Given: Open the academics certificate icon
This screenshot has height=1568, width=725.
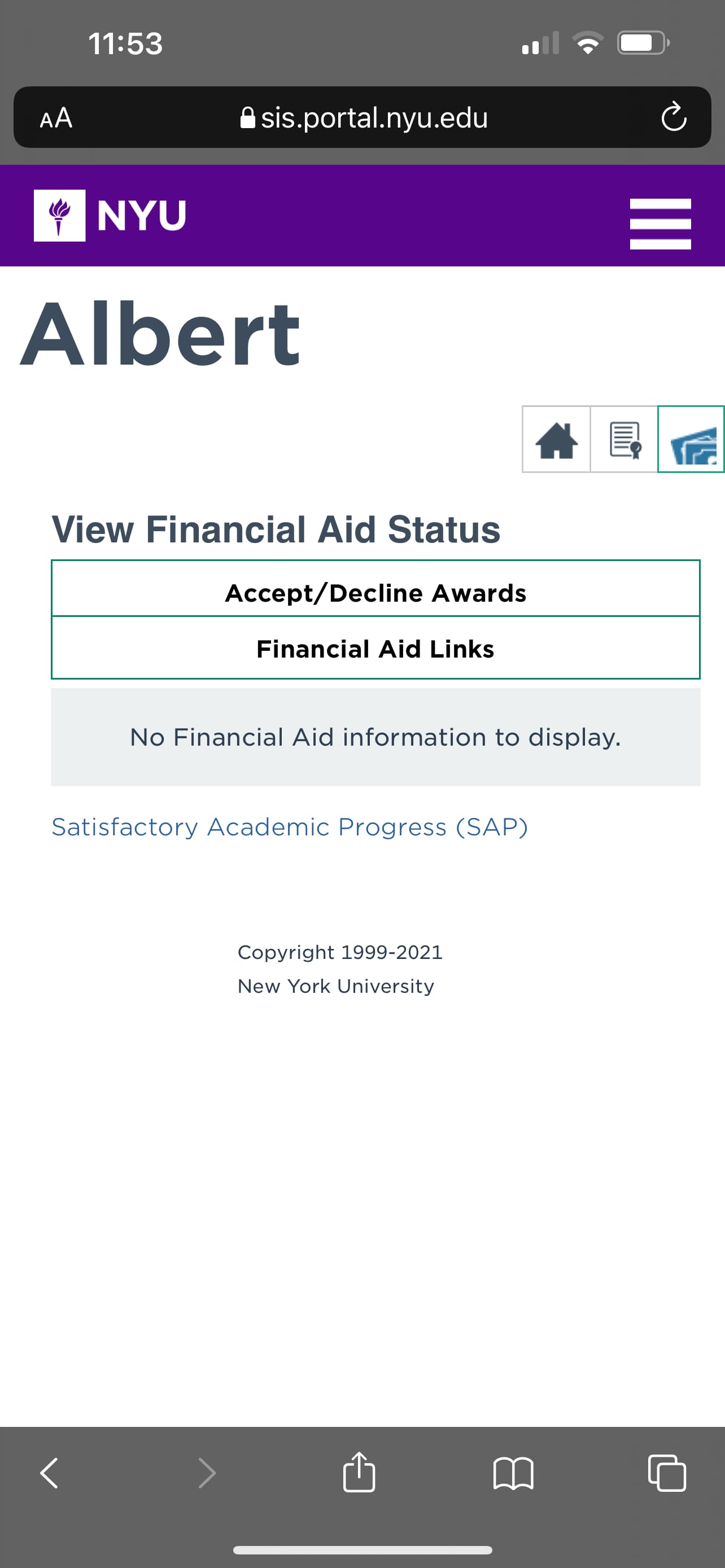Looking at the screenshot, I should 624,439.
